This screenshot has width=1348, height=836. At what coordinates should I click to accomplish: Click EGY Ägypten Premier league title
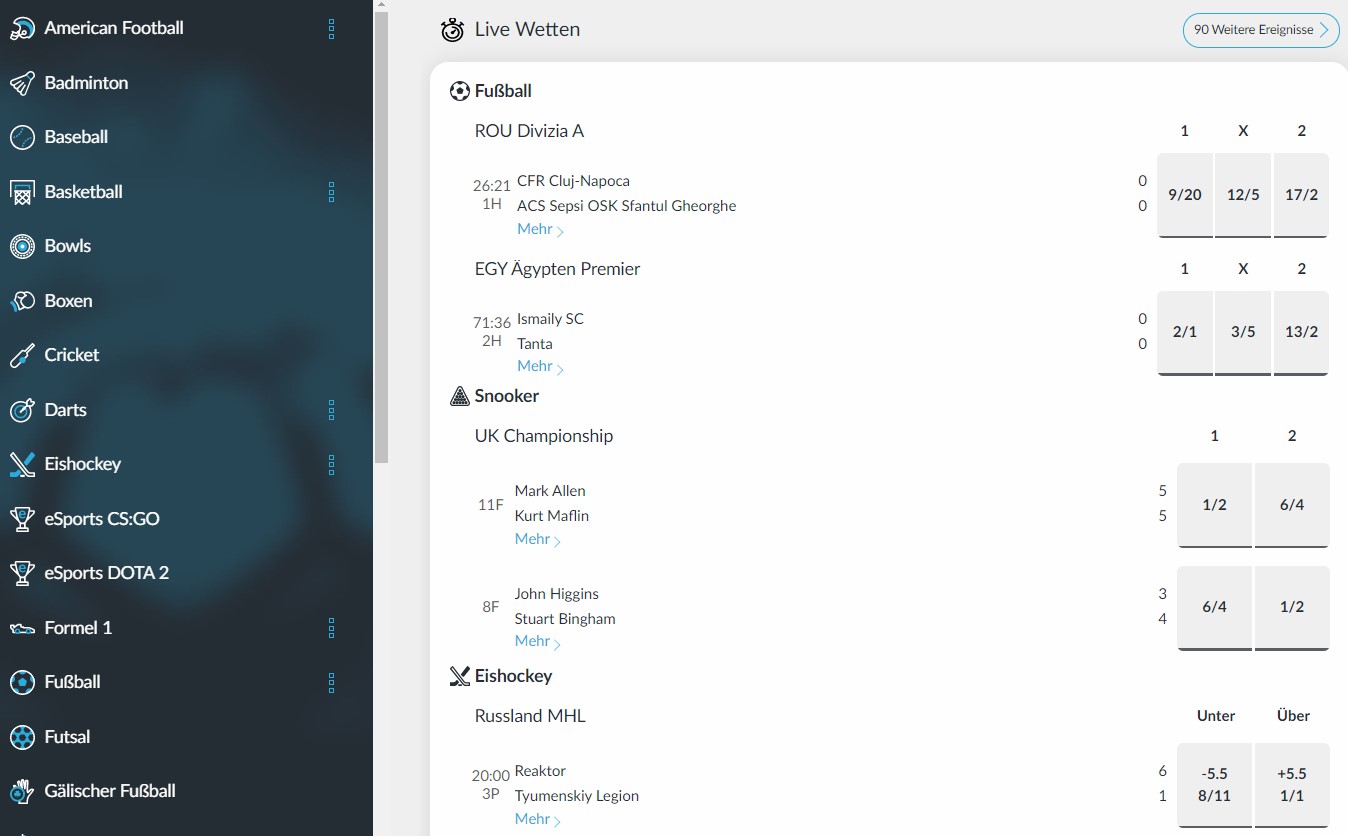pyautogui.click(x=557, y=269)
